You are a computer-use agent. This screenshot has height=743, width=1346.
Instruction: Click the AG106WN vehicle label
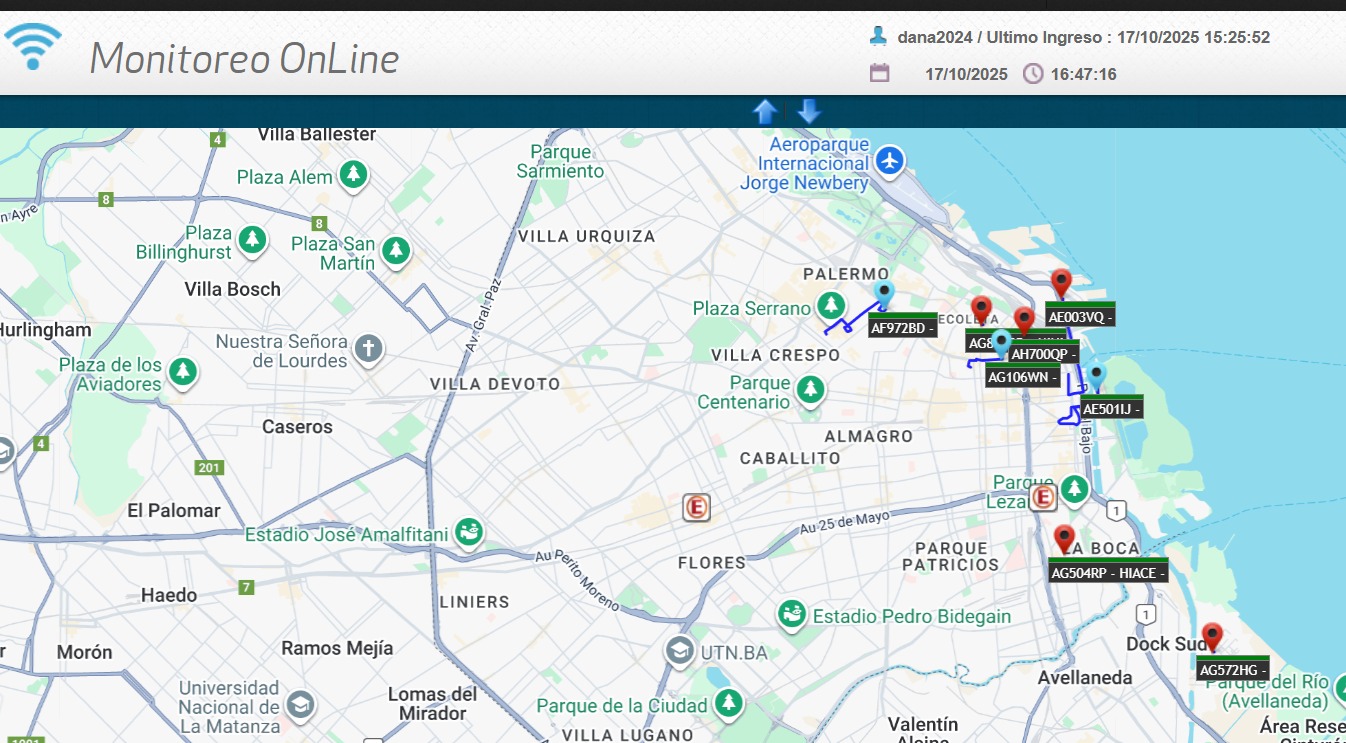(x=1023, y=377)
